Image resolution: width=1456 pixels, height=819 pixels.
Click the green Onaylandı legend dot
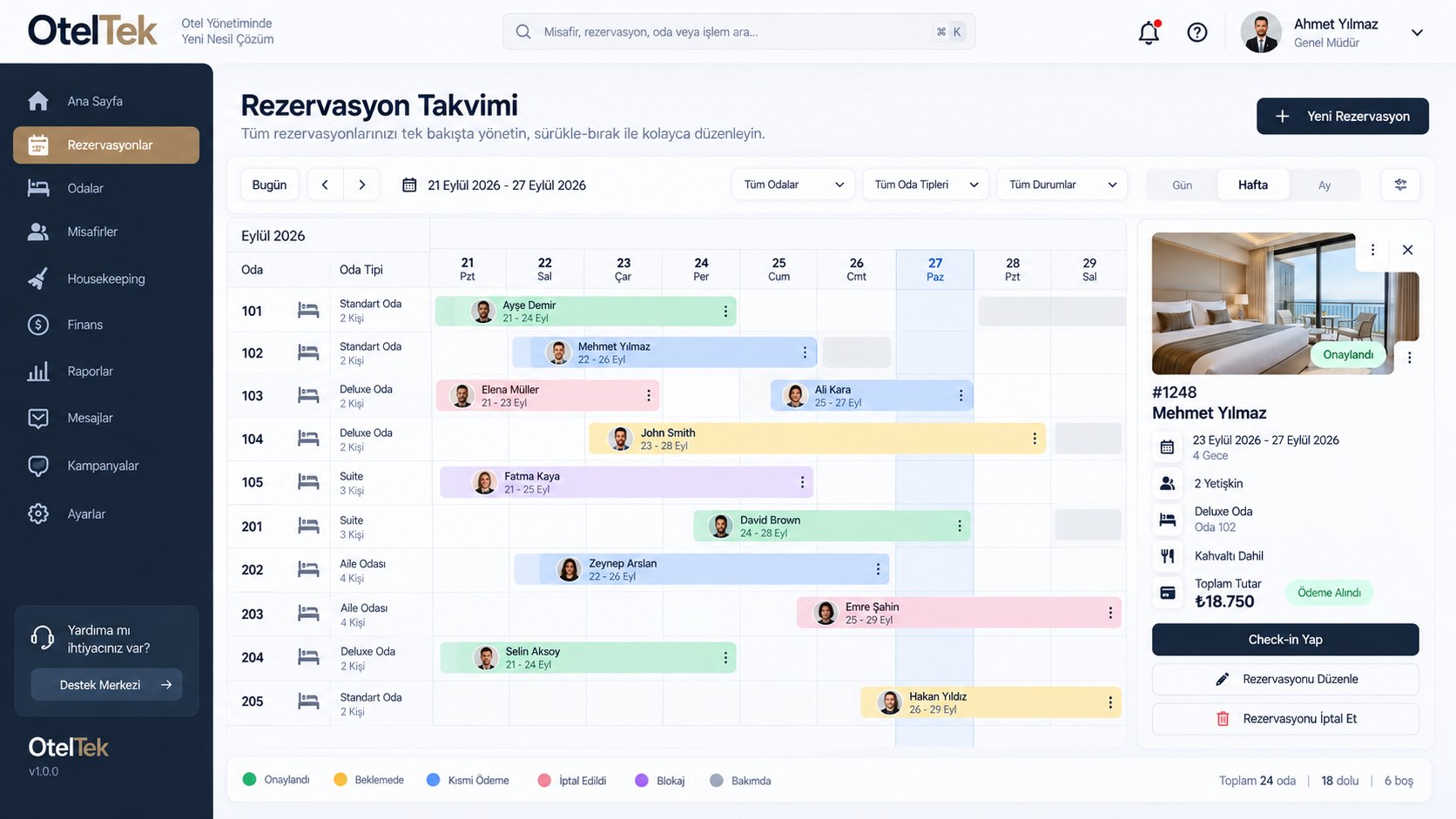(x=249, y=780)
